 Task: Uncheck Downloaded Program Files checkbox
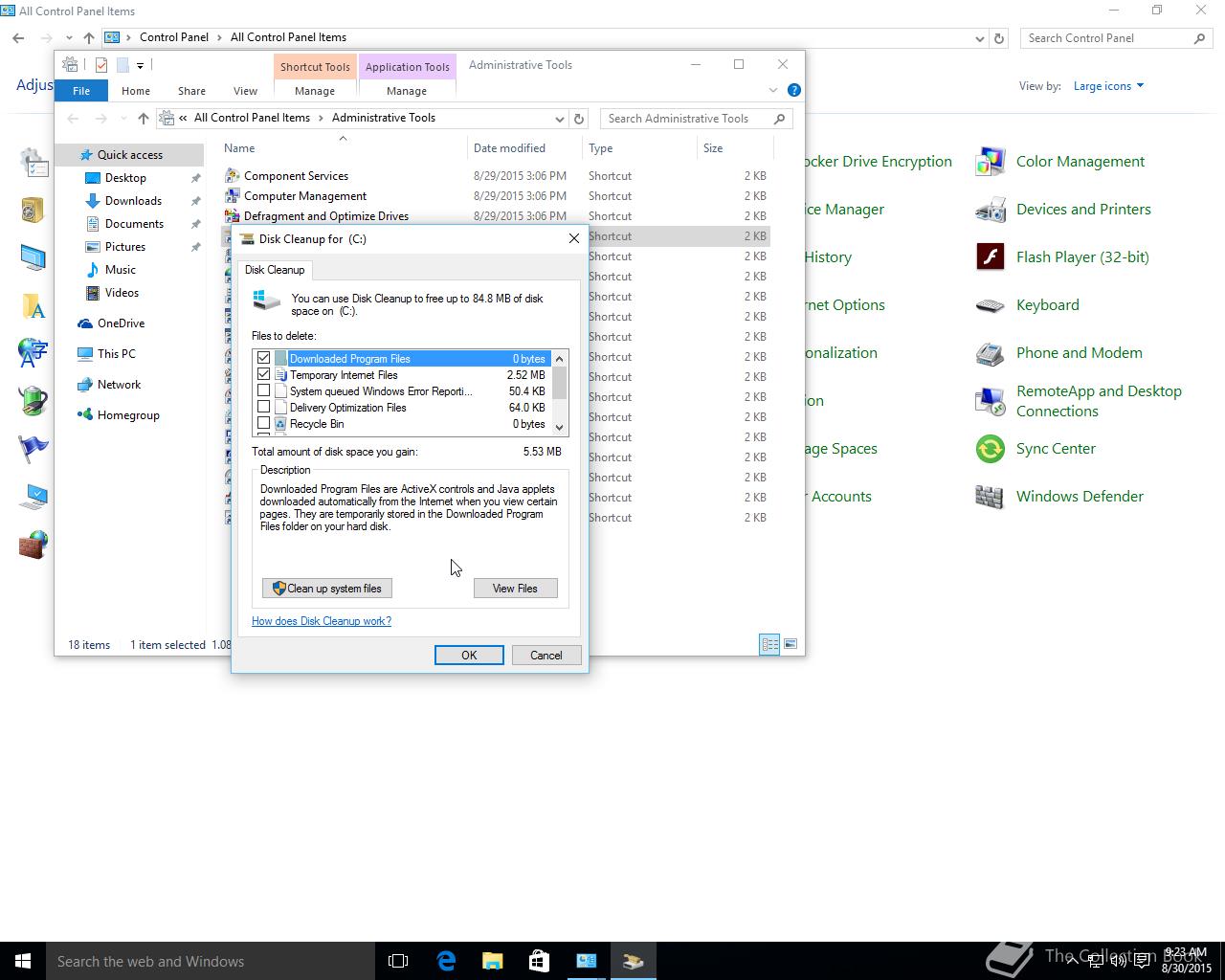coord(264,358)
